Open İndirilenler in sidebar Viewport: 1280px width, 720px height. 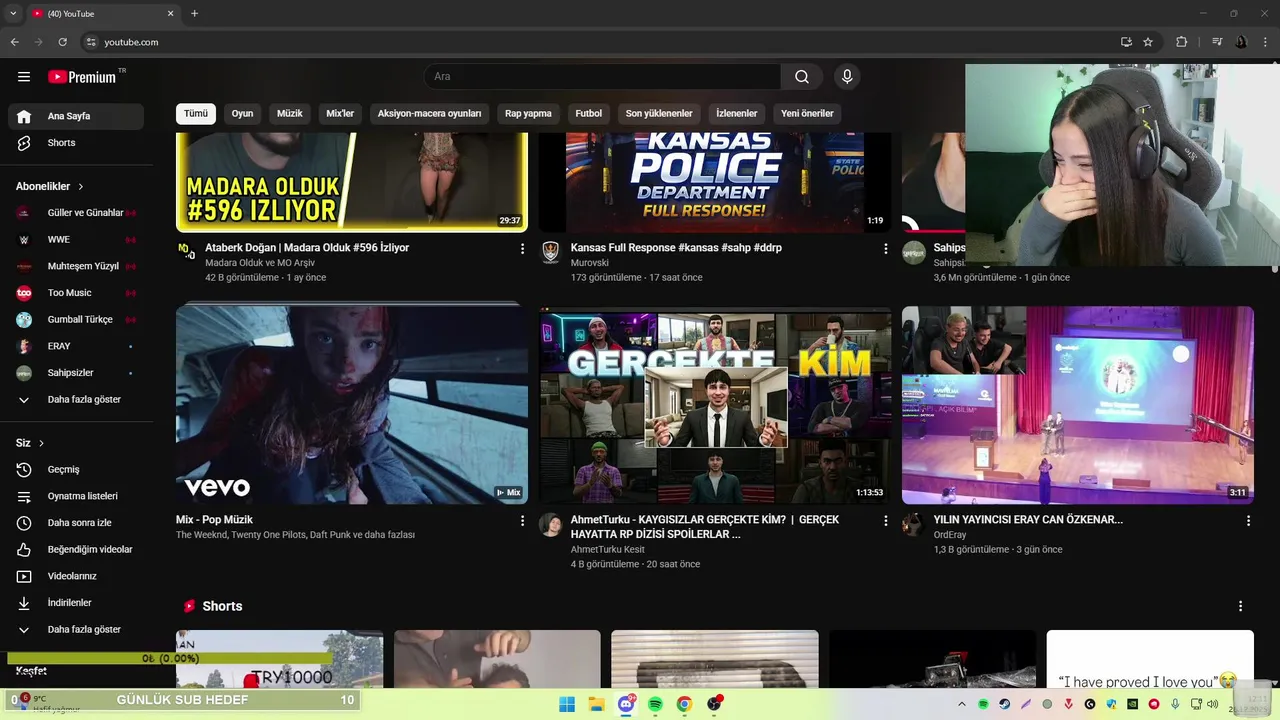pyautogui.click(x=76, y=603)
